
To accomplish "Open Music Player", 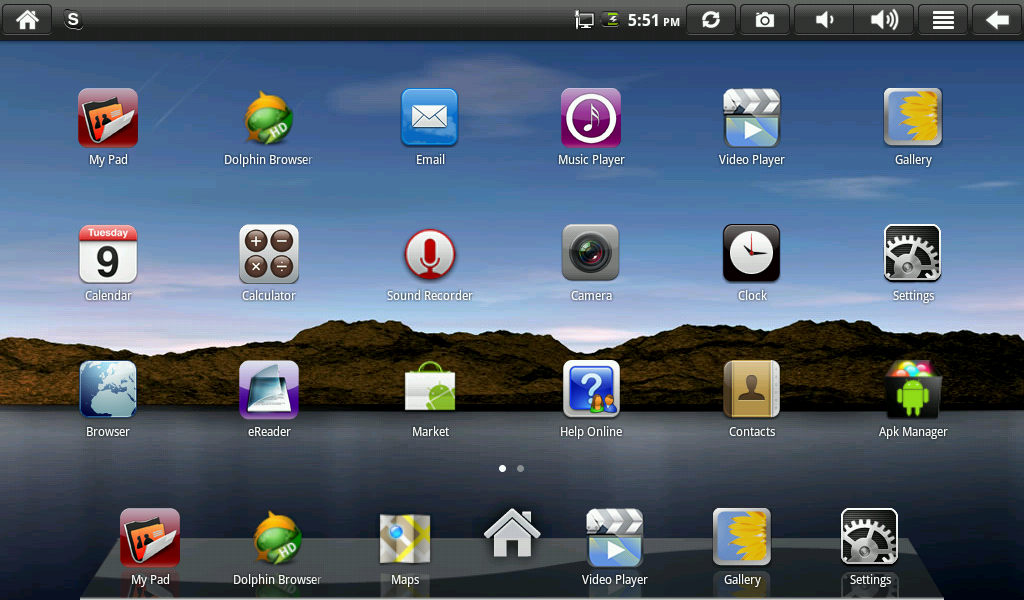I will point(591,118).
